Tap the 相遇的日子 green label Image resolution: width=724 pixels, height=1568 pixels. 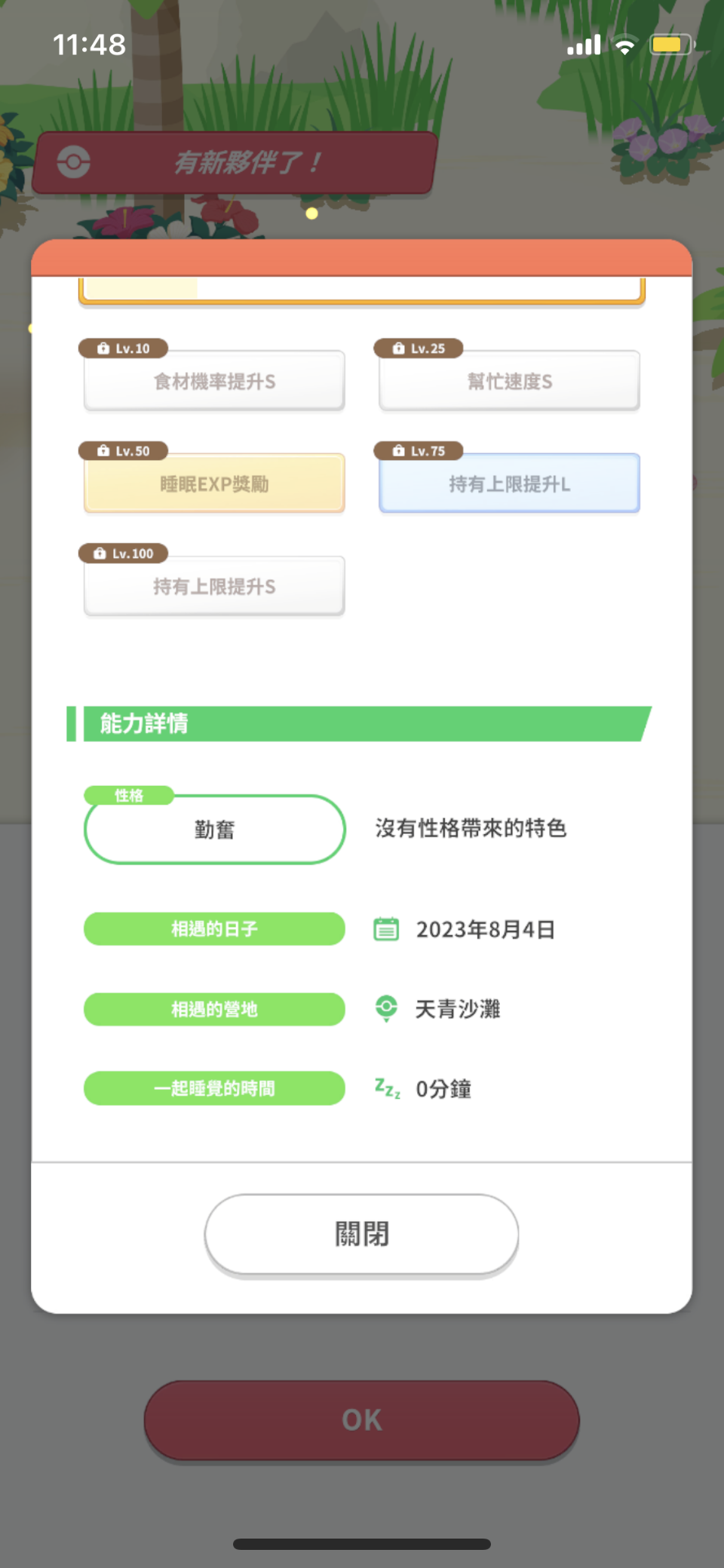click(214, 928)
